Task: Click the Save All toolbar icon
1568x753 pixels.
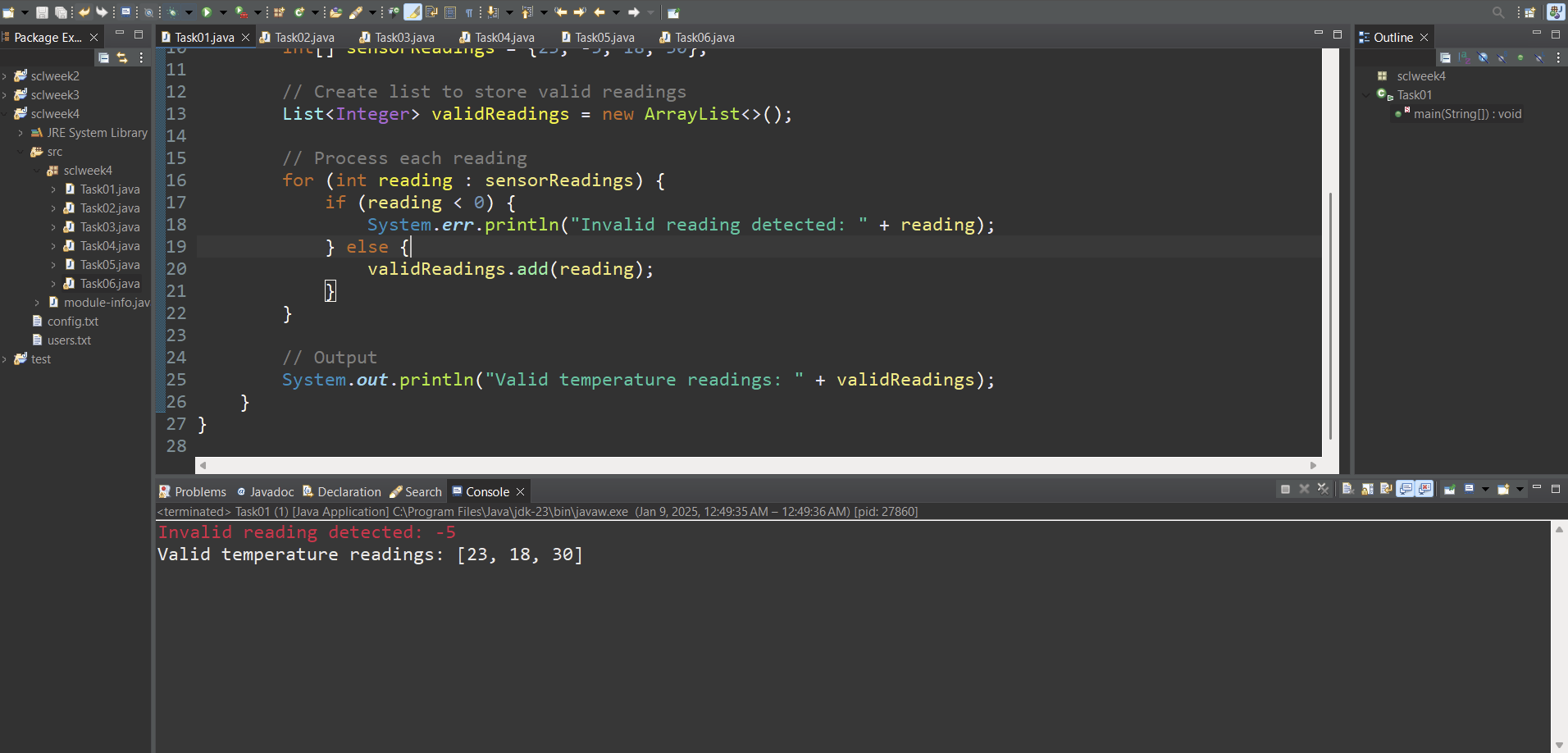Action: coord(61,12)
